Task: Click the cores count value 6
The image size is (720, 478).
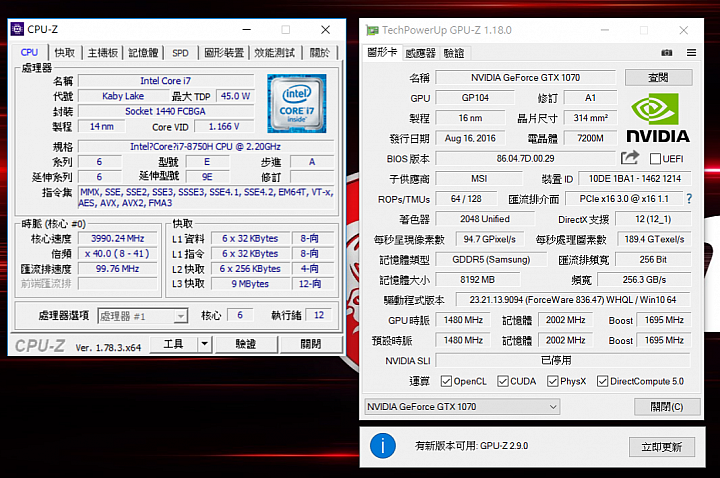Action: click(240, 315)
